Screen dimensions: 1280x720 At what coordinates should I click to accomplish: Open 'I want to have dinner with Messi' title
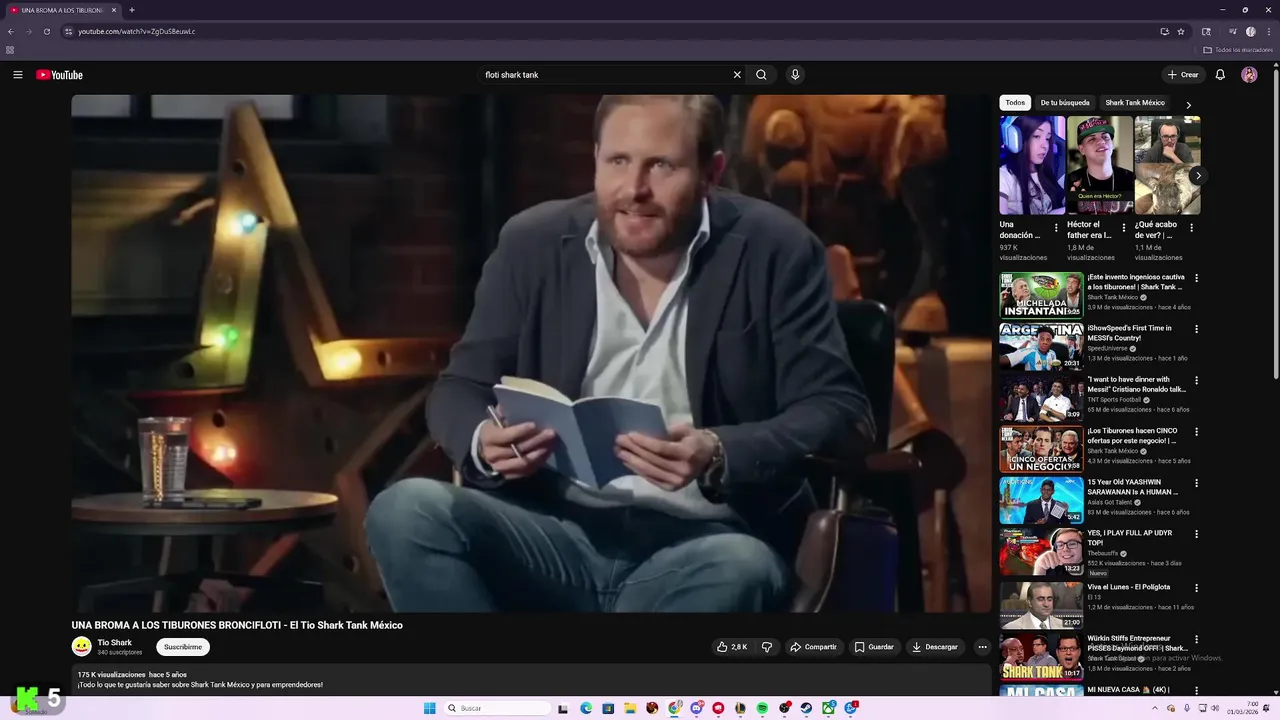click(x=1137, y=384)
